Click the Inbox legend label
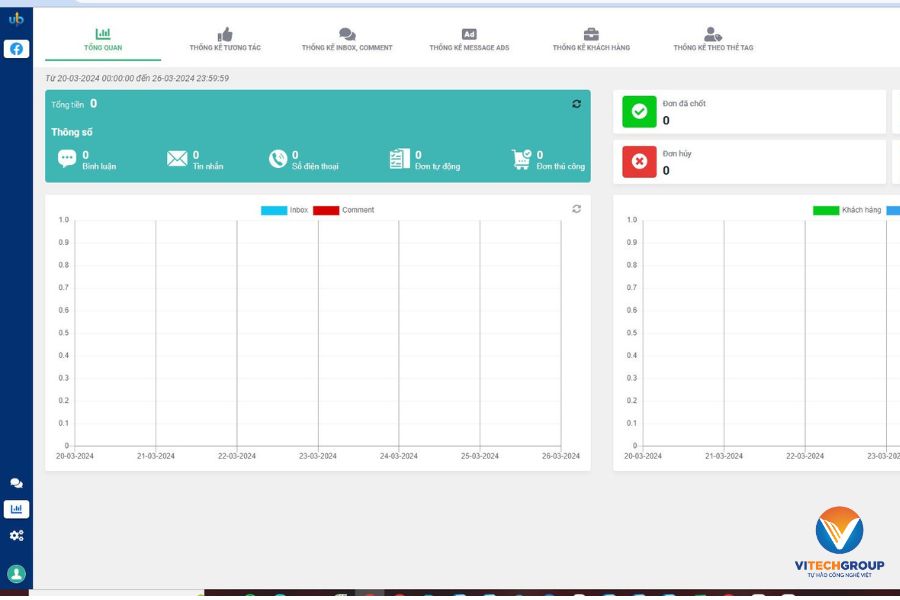900x600 pixels. click(299, 210)
